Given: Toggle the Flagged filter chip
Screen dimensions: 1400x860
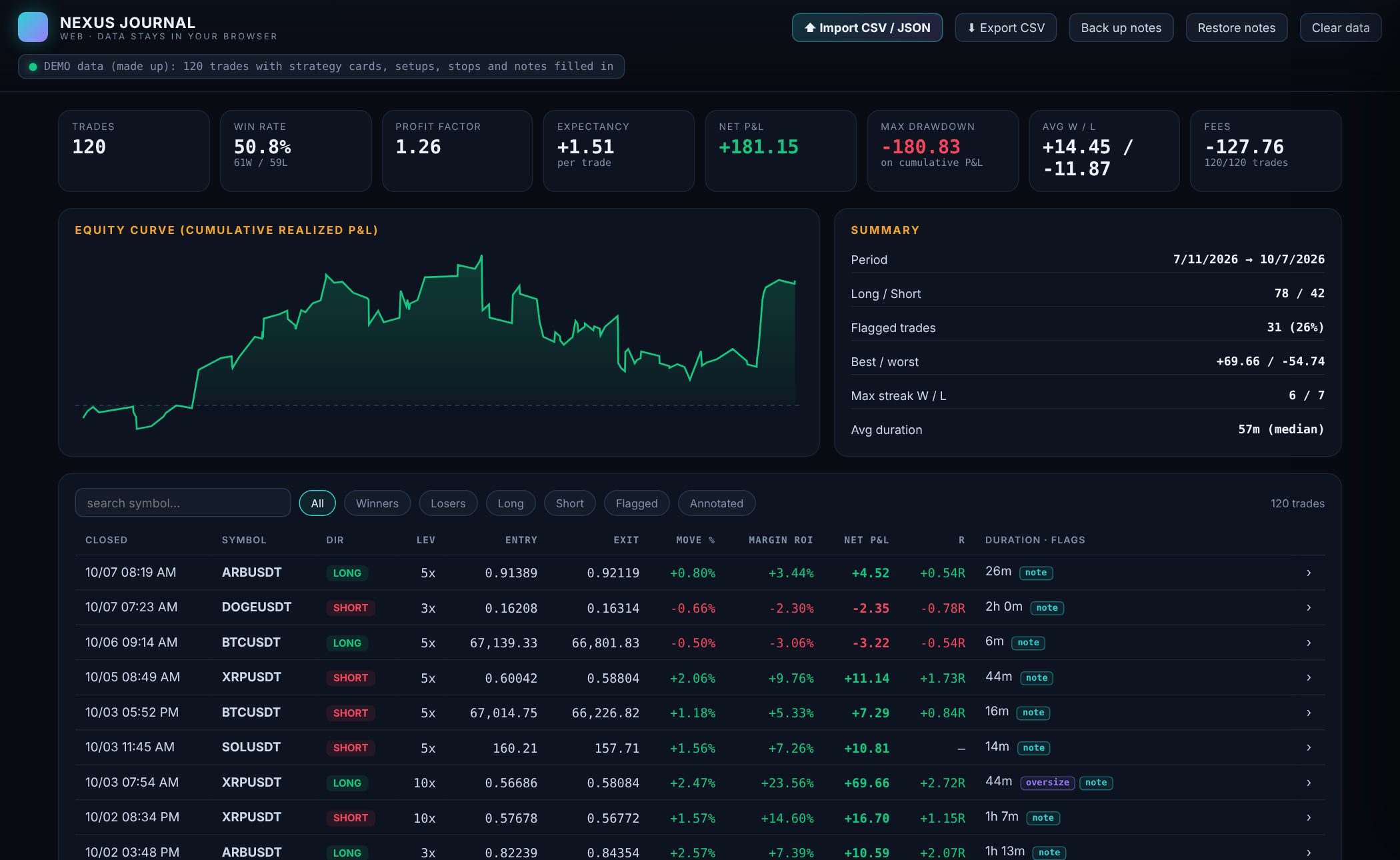Looking at the screenshot, I should point(637,503).
